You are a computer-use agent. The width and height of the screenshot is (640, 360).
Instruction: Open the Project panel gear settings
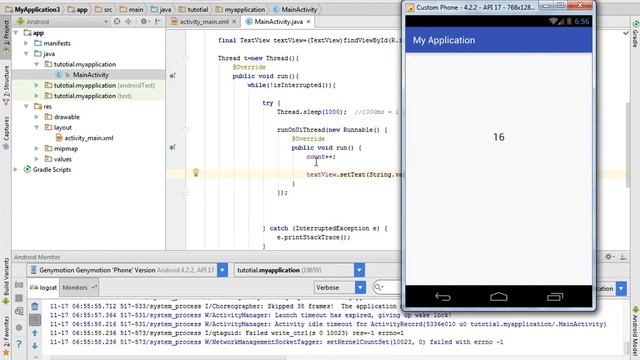coord(144,21)
